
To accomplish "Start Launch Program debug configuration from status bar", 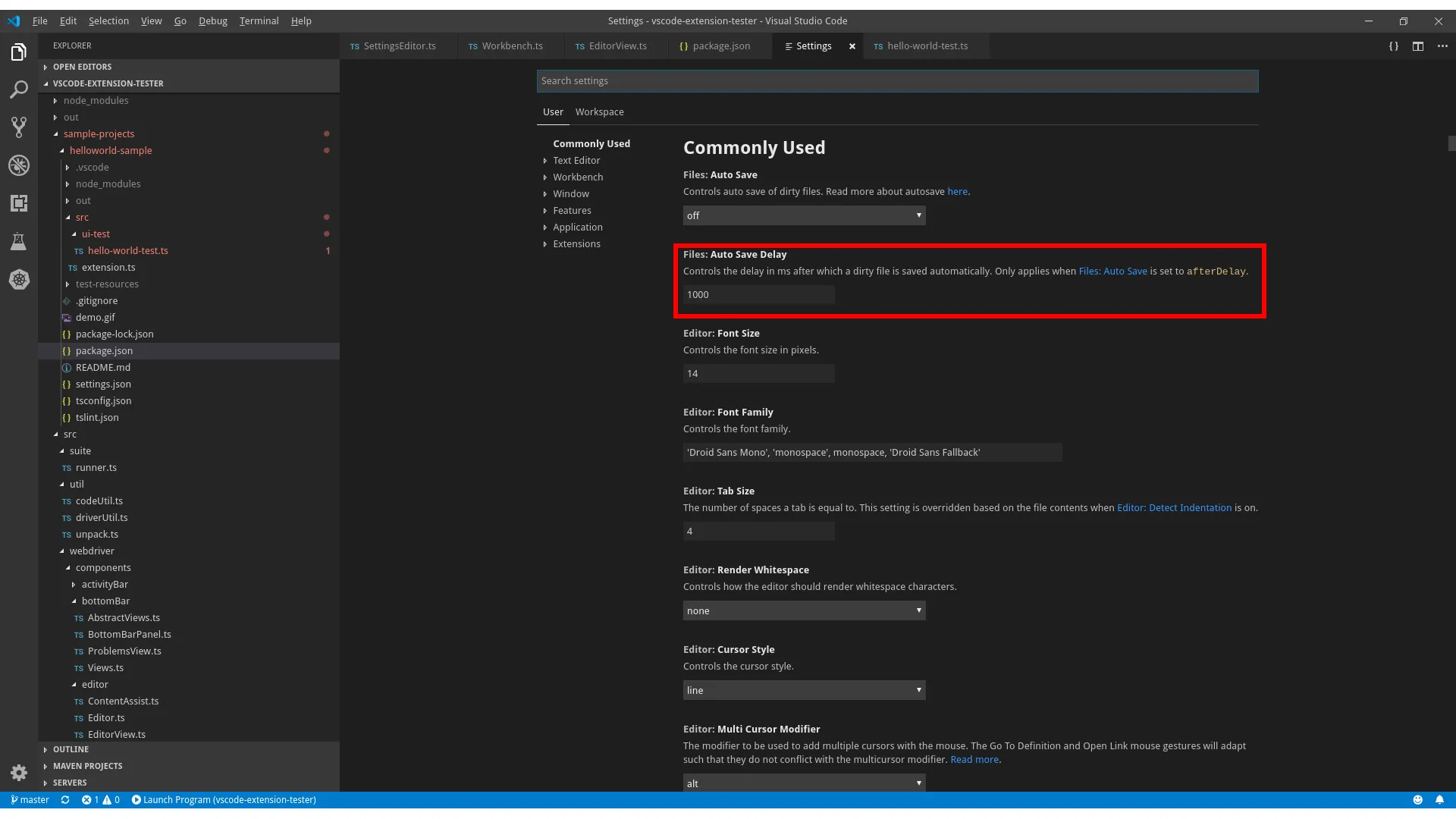I will (x=224, y=800).
